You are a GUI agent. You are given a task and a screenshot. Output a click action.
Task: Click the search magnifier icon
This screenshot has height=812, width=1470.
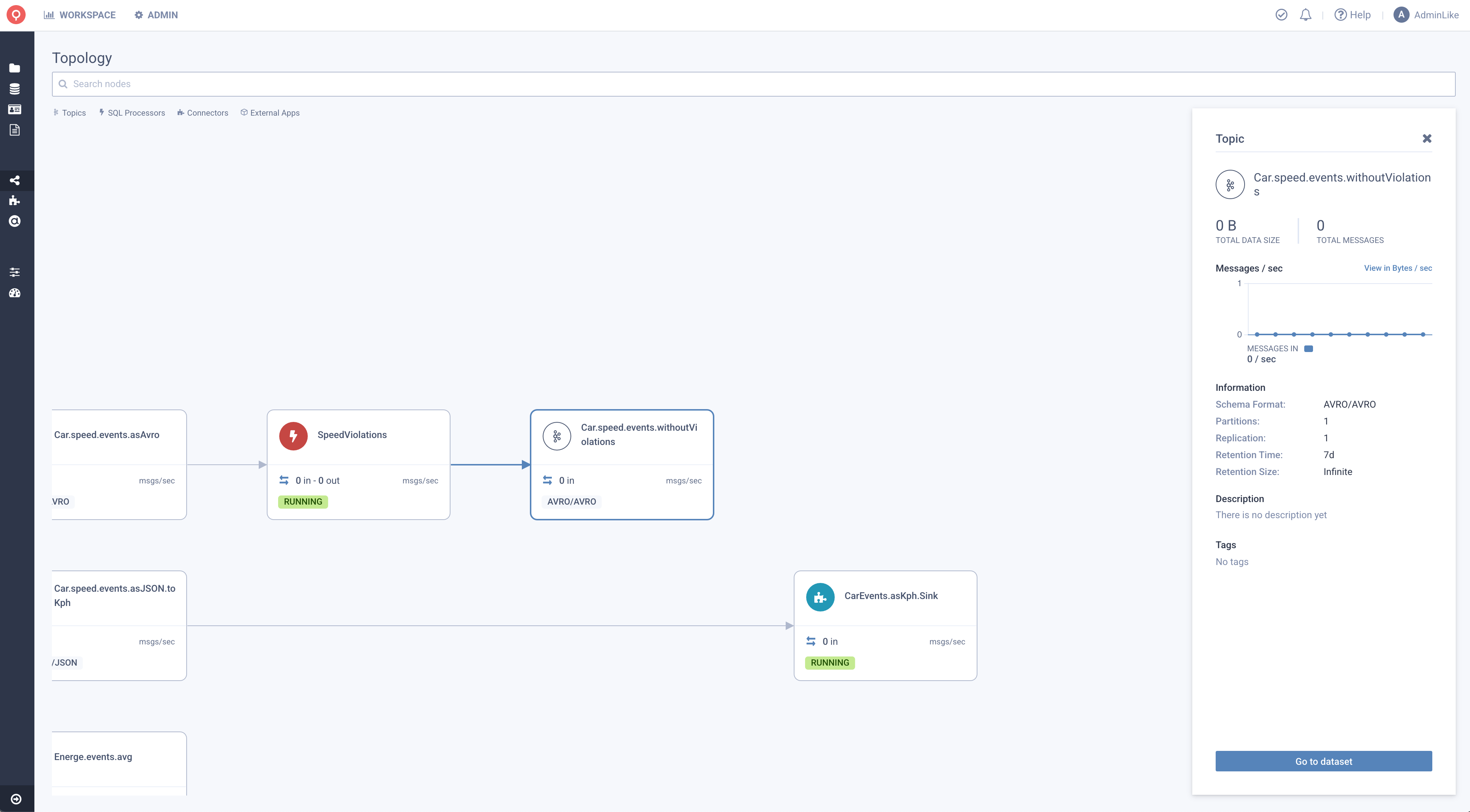pyautogui.click(x=63, y=84)
